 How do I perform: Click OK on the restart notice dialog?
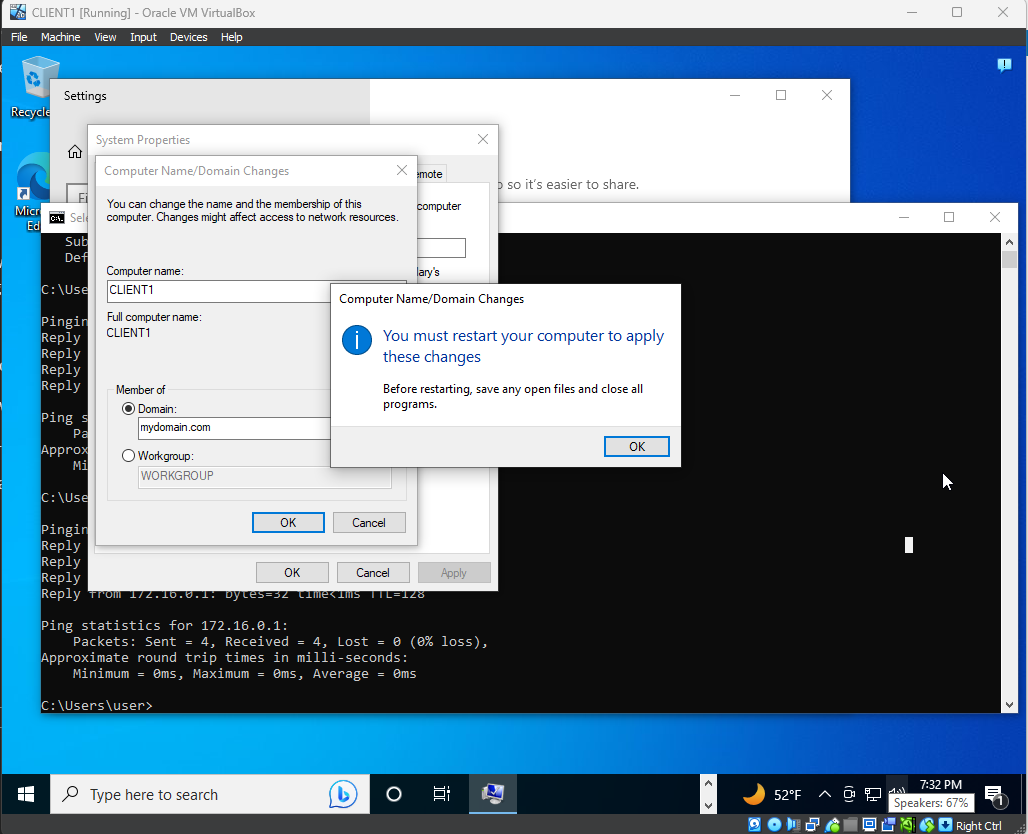tap(636, 446)
